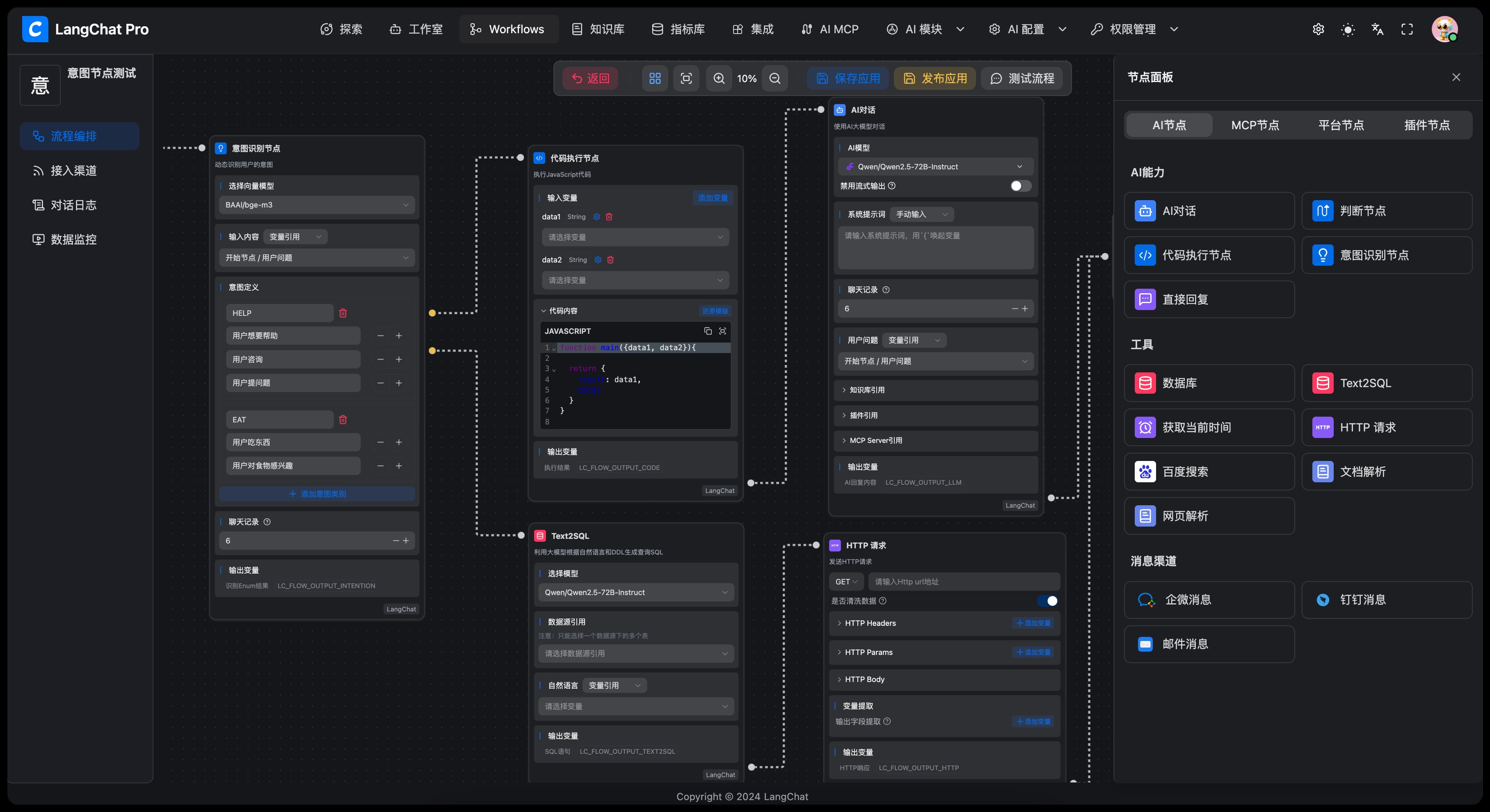
Task: Switch to the 插件节点 tab
Action: click(x=1427, y=125)
